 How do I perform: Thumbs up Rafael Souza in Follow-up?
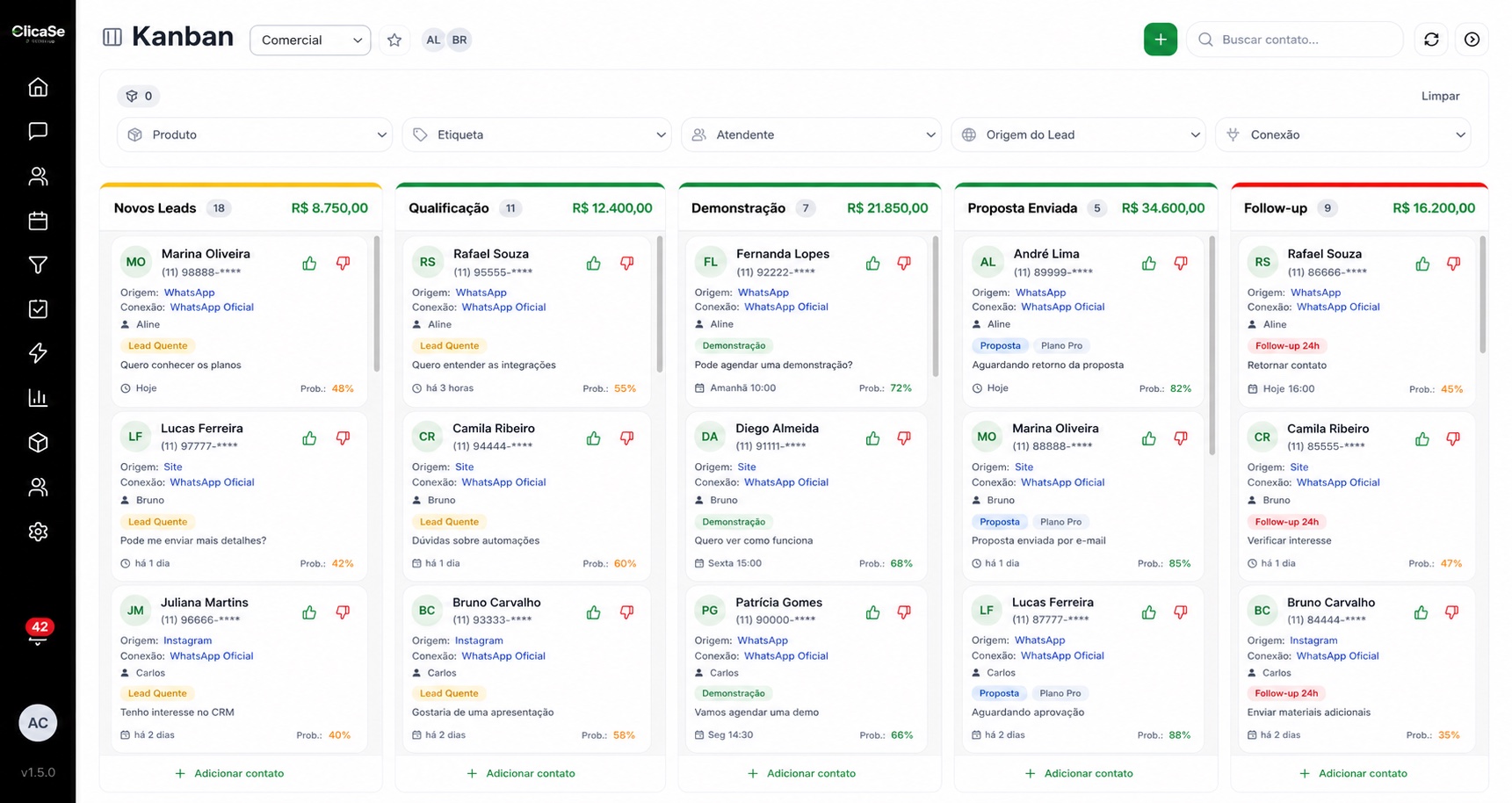coord(1422,264)
